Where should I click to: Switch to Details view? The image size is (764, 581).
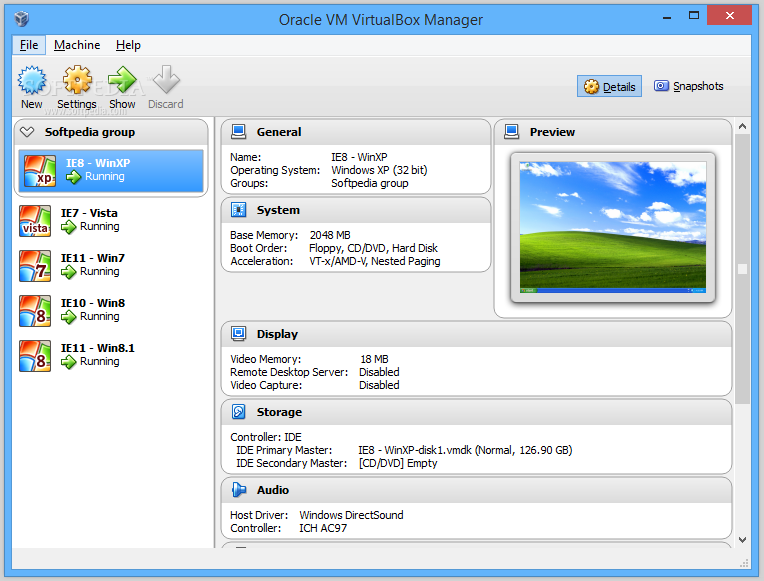[609, 86]
